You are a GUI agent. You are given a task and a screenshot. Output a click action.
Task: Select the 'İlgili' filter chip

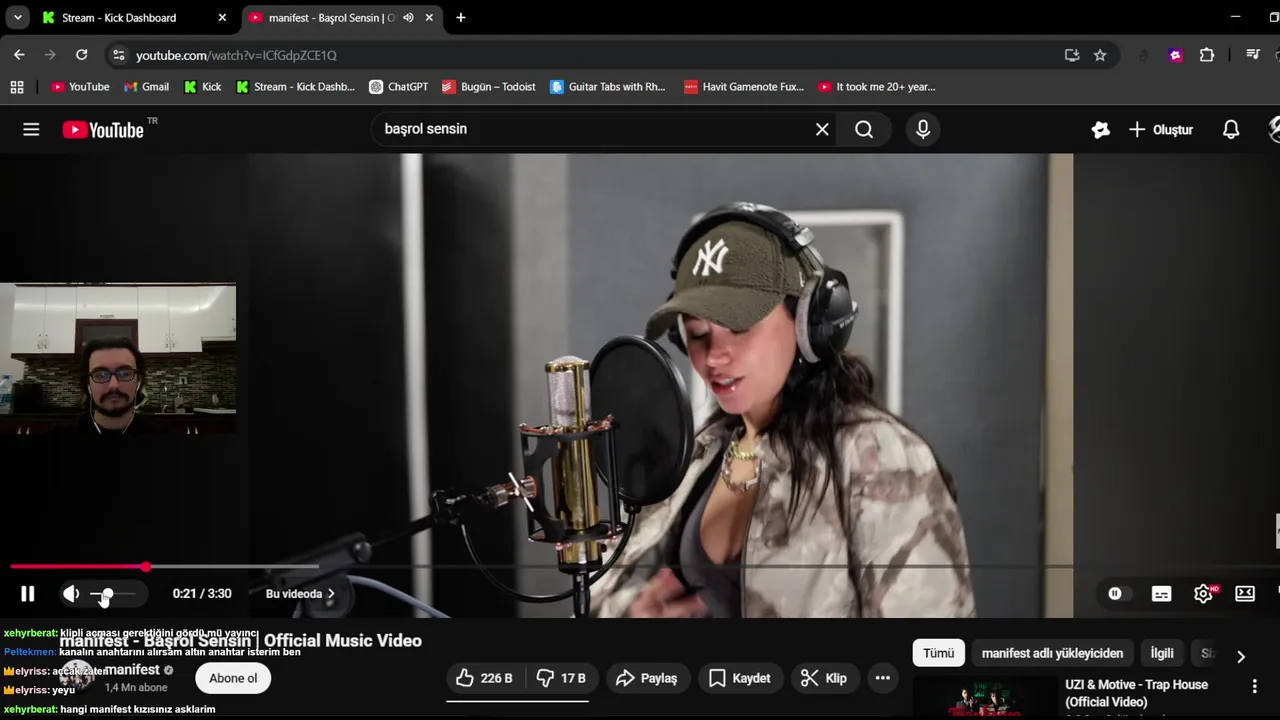[x=1162, y=653]
